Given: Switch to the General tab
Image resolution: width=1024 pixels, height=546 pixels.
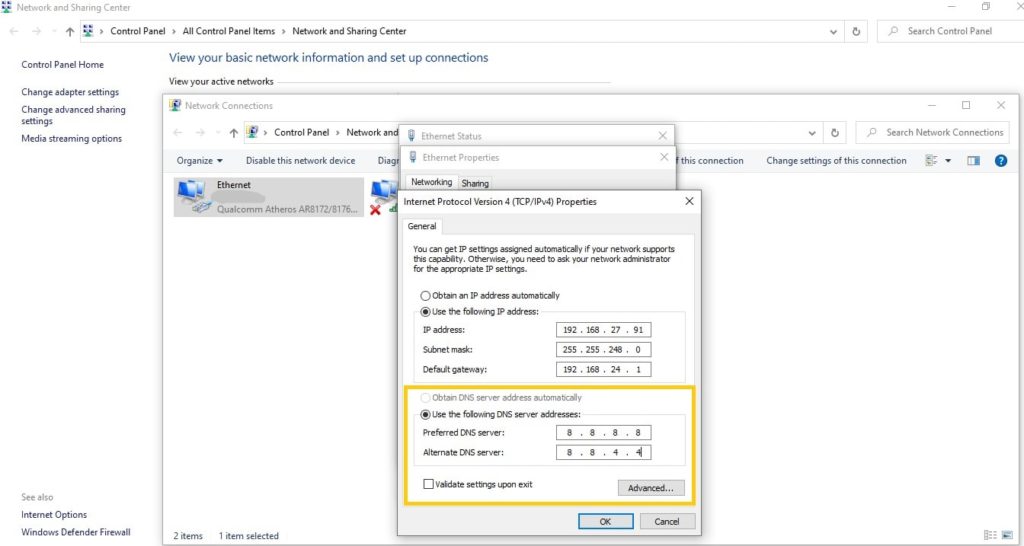Looking at the screenshot, I should click(422, 226).
